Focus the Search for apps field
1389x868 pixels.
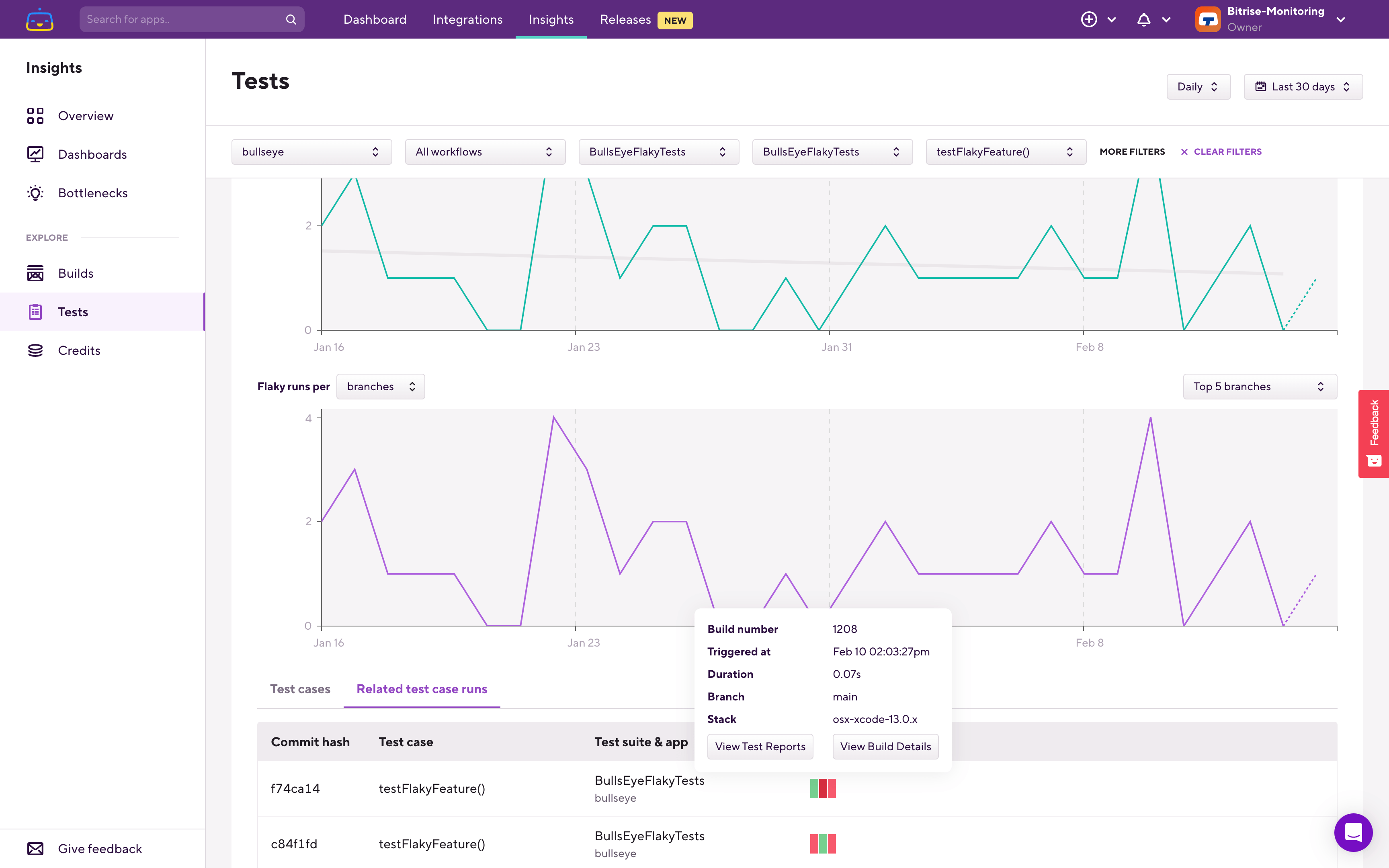(x=184, y=20)
